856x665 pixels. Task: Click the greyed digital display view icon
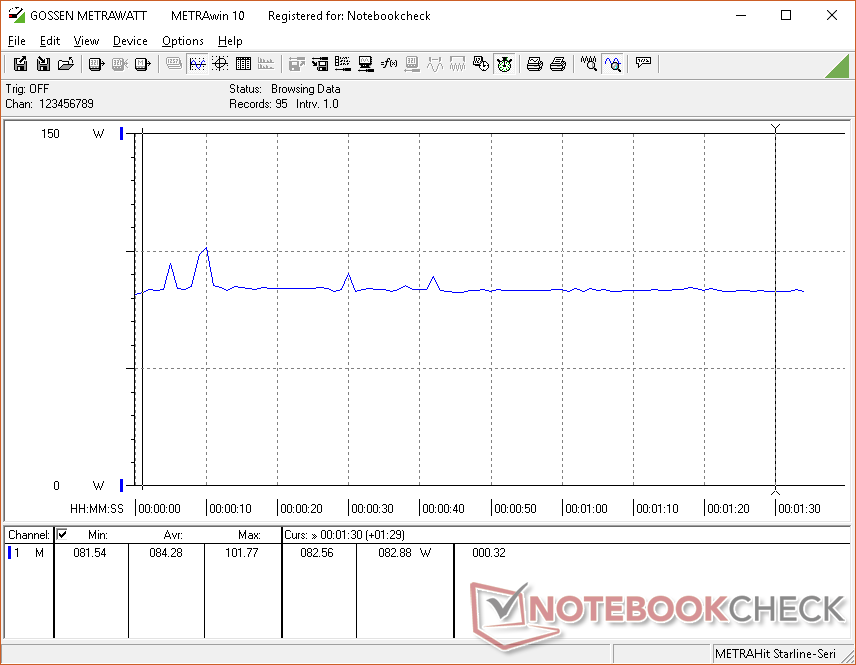tap(174, 64)
